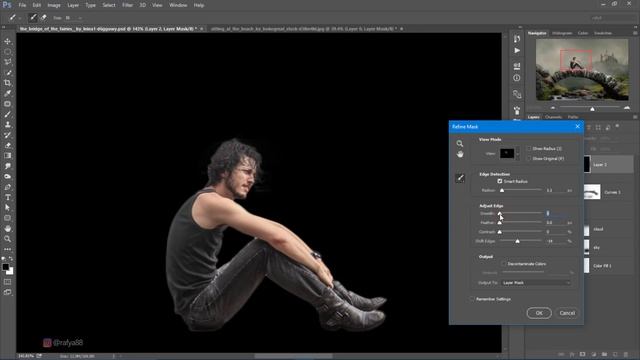Select the Type tool
The width and height of the screenshot is (640, 360).
[x=8, y=197]
